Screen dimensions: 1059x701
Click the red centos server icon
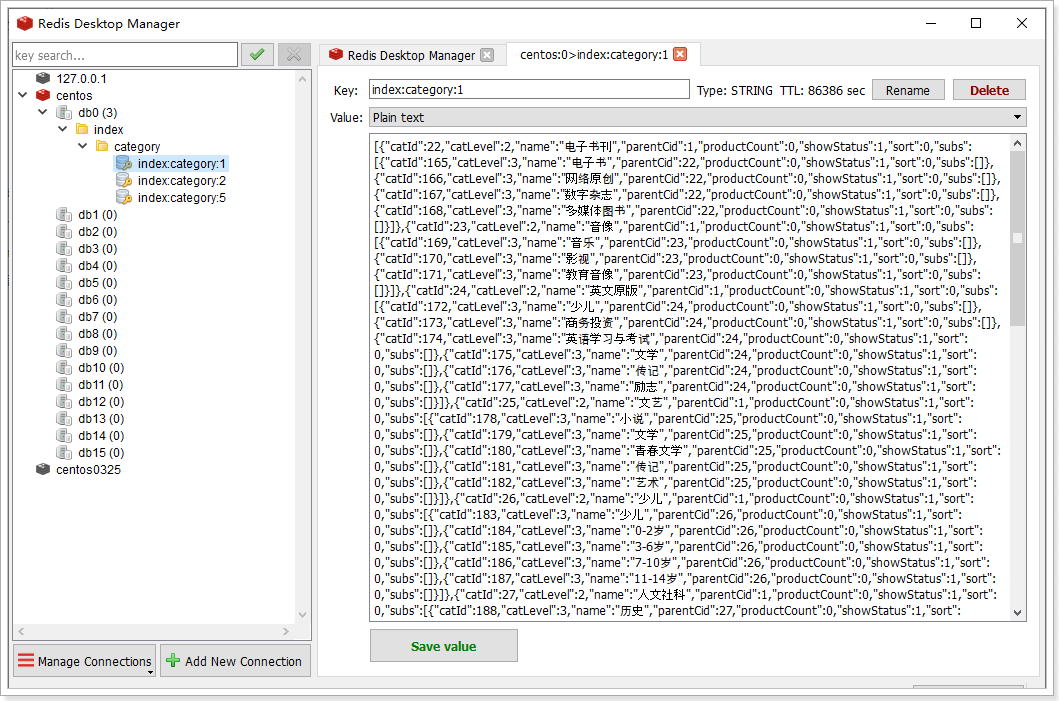pyautogui.click(x=42, y=95)
